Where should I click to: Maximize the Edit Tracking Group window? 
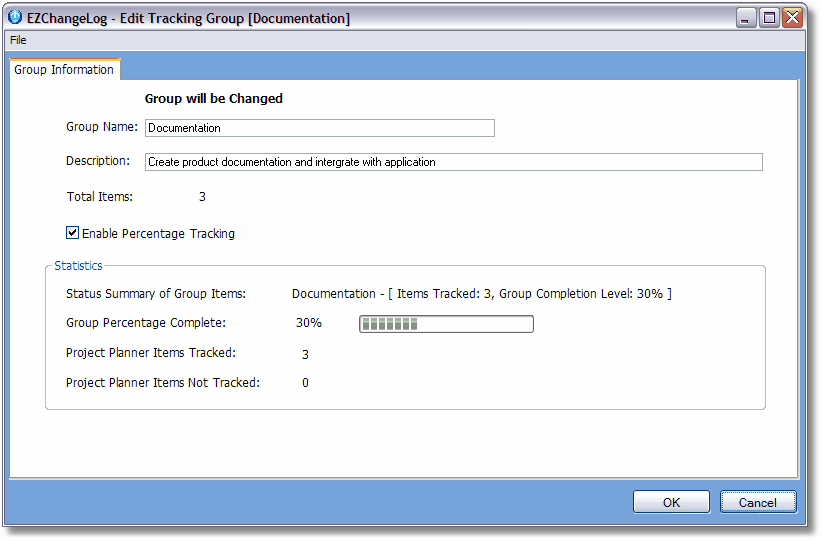[769, 18]
